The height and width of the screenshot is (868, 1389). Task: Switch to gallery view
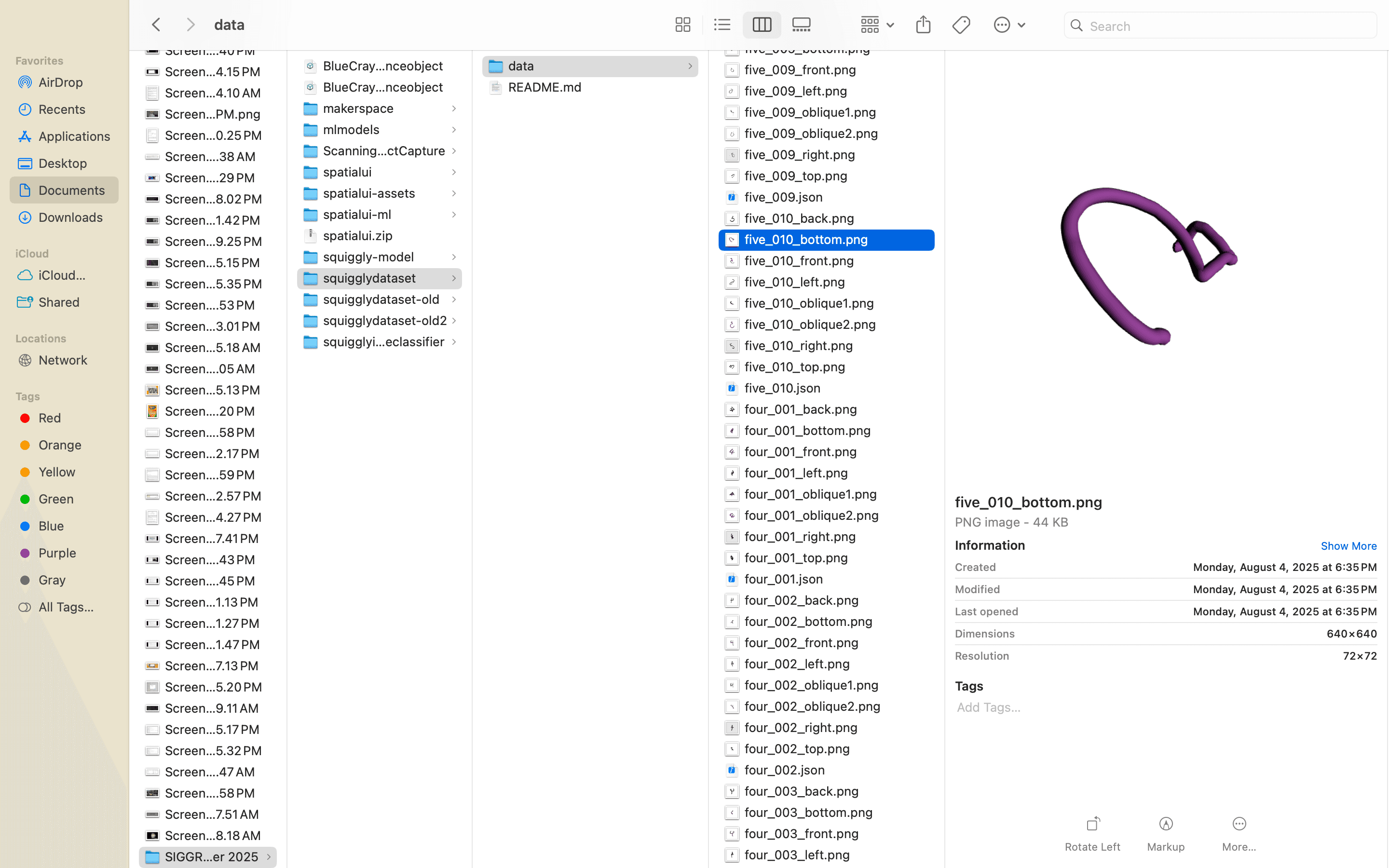click(x=801, y=25)
